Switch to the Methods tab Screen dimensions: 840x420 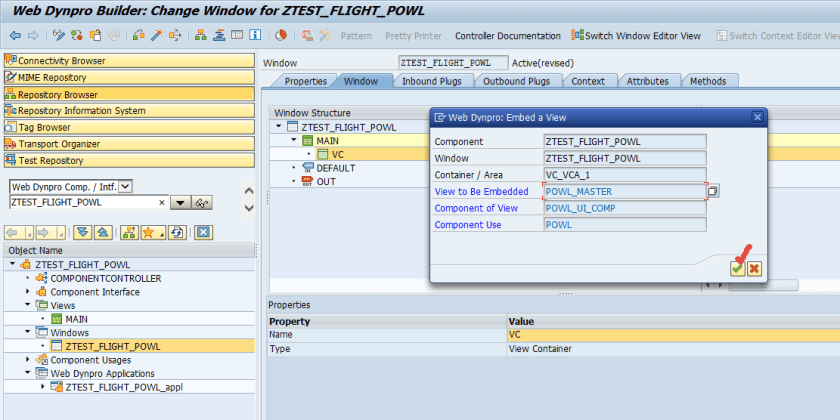(708, 81)
